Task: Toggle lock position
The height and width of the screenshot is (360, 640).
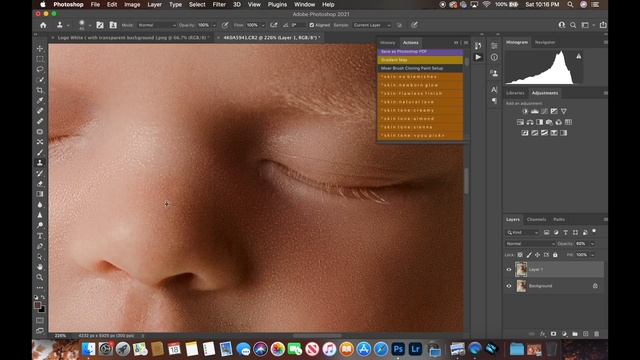Action: [538, 255]
